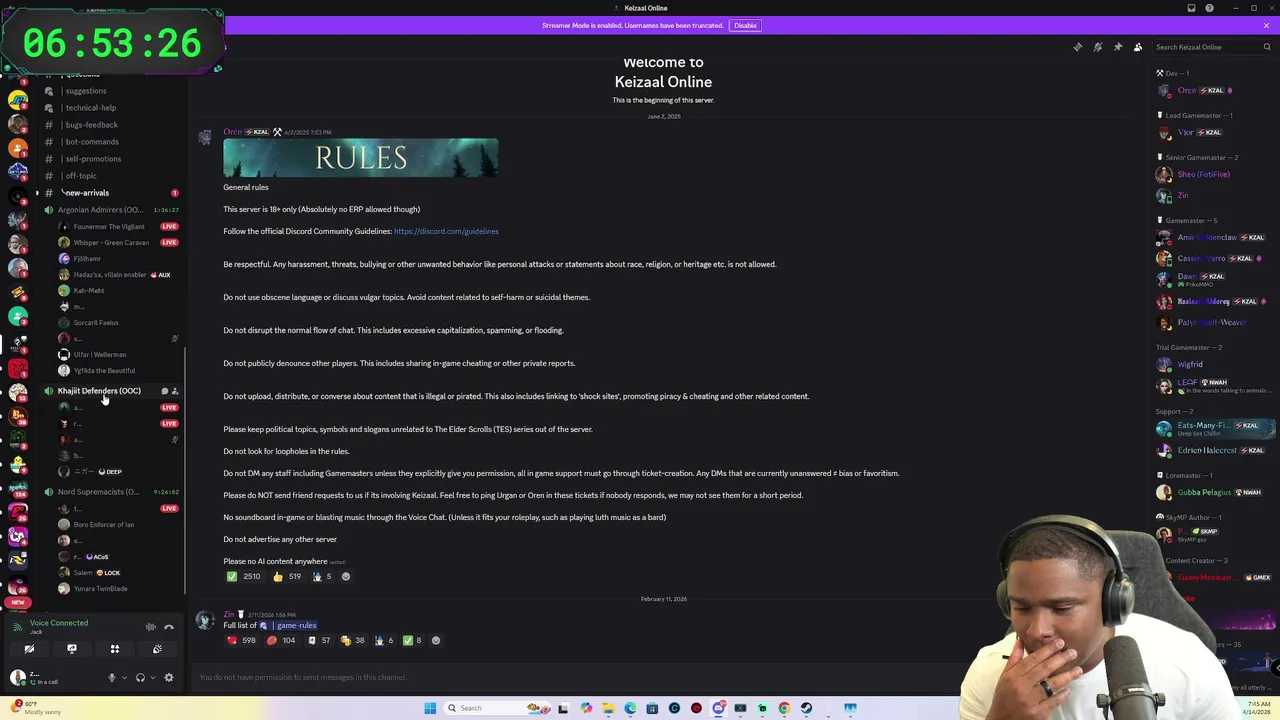Select user Yunara TwinBlade
Screen dimensions: 1280x720
100,589
